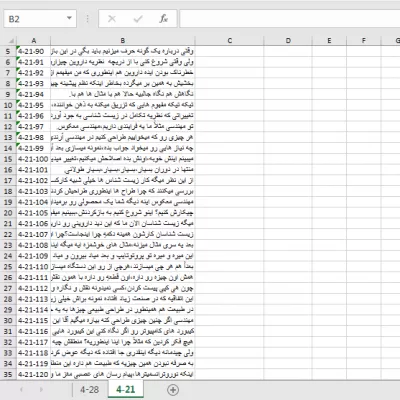This screenshot has width=400, height=400.
Task: Select row 20 header
Action: click(x=8, y=213)
